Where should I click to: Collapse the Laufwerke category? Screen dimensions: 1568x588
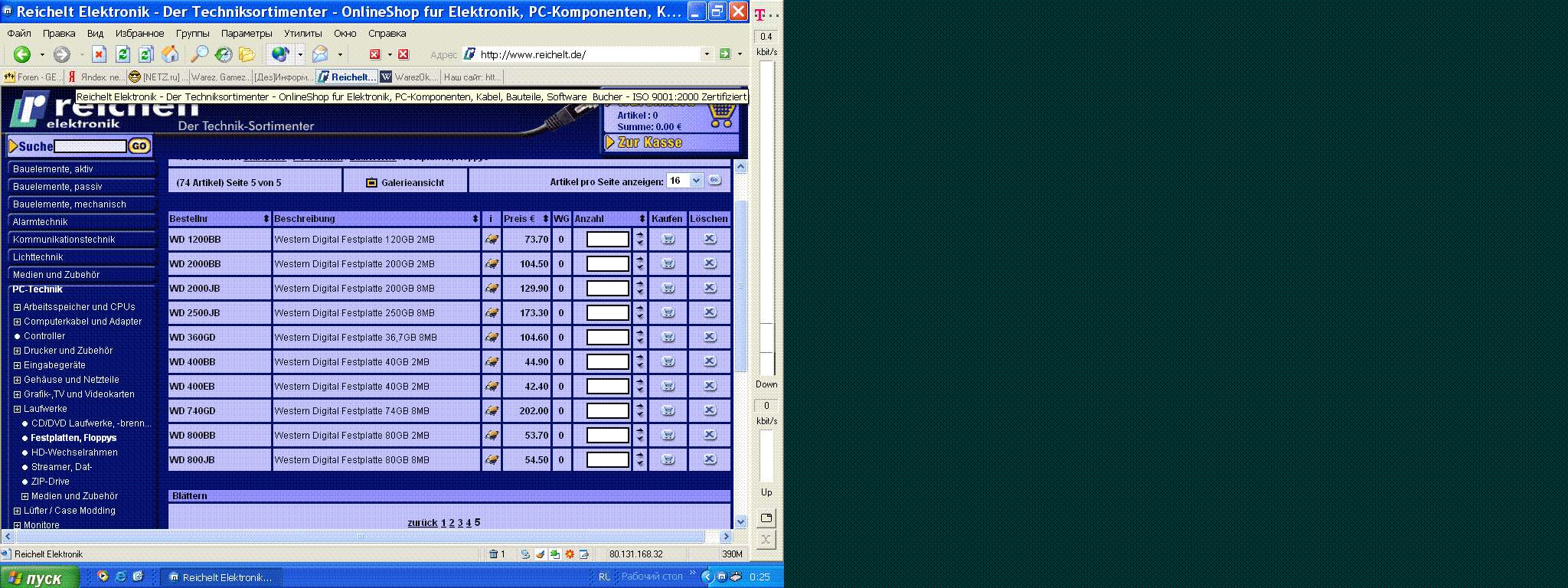pos(17,409)
